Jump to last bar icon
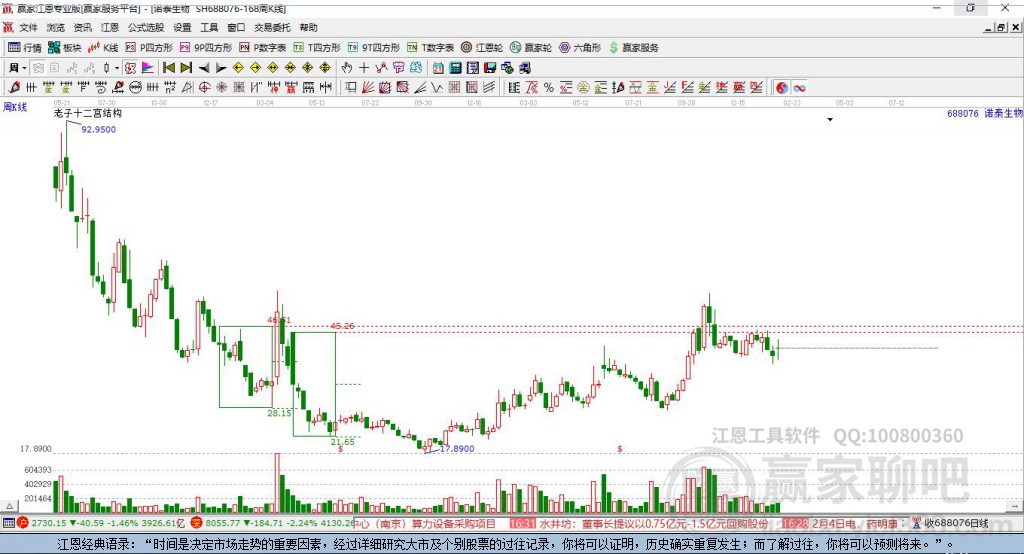This screenshot has width=1024, height=554. [x=186, y=68]
